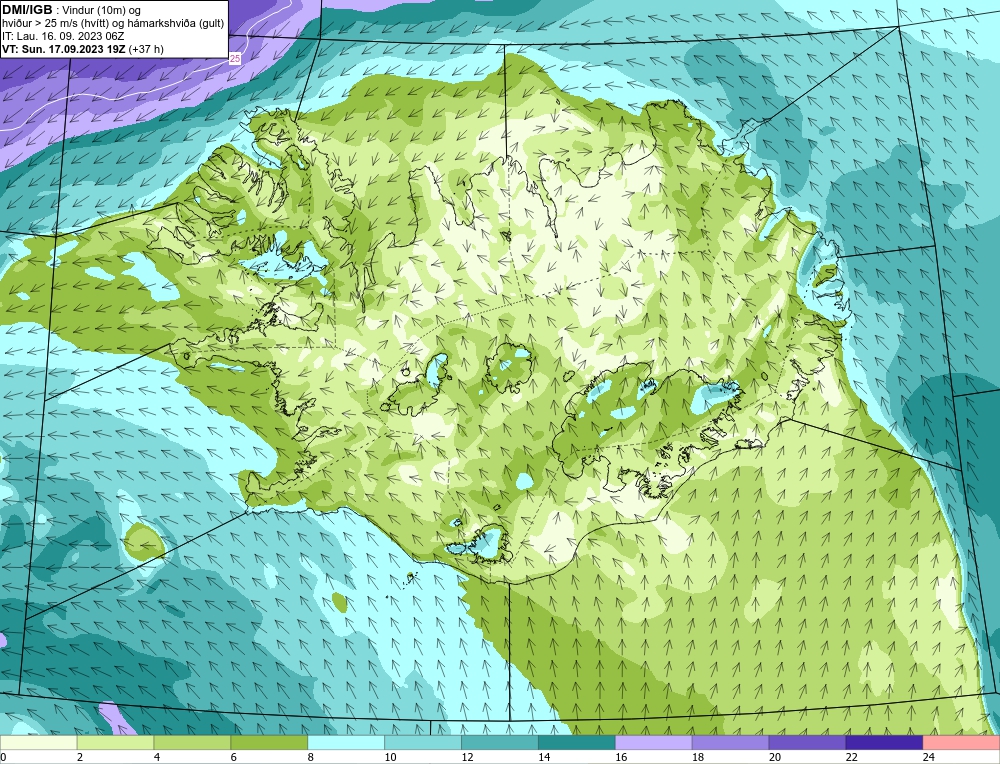Click the 'IT: Lau. 16. 09. 2023 06Z' line
This screenshot has height=764, width=1000.
coord(63,36)
